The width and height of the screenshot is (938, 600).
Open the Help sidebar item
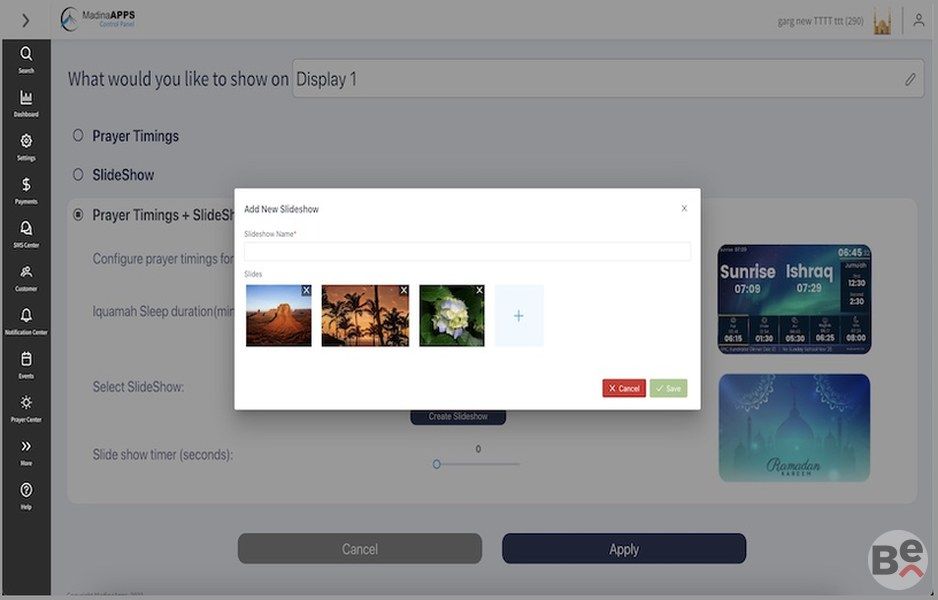coord(26,496)
